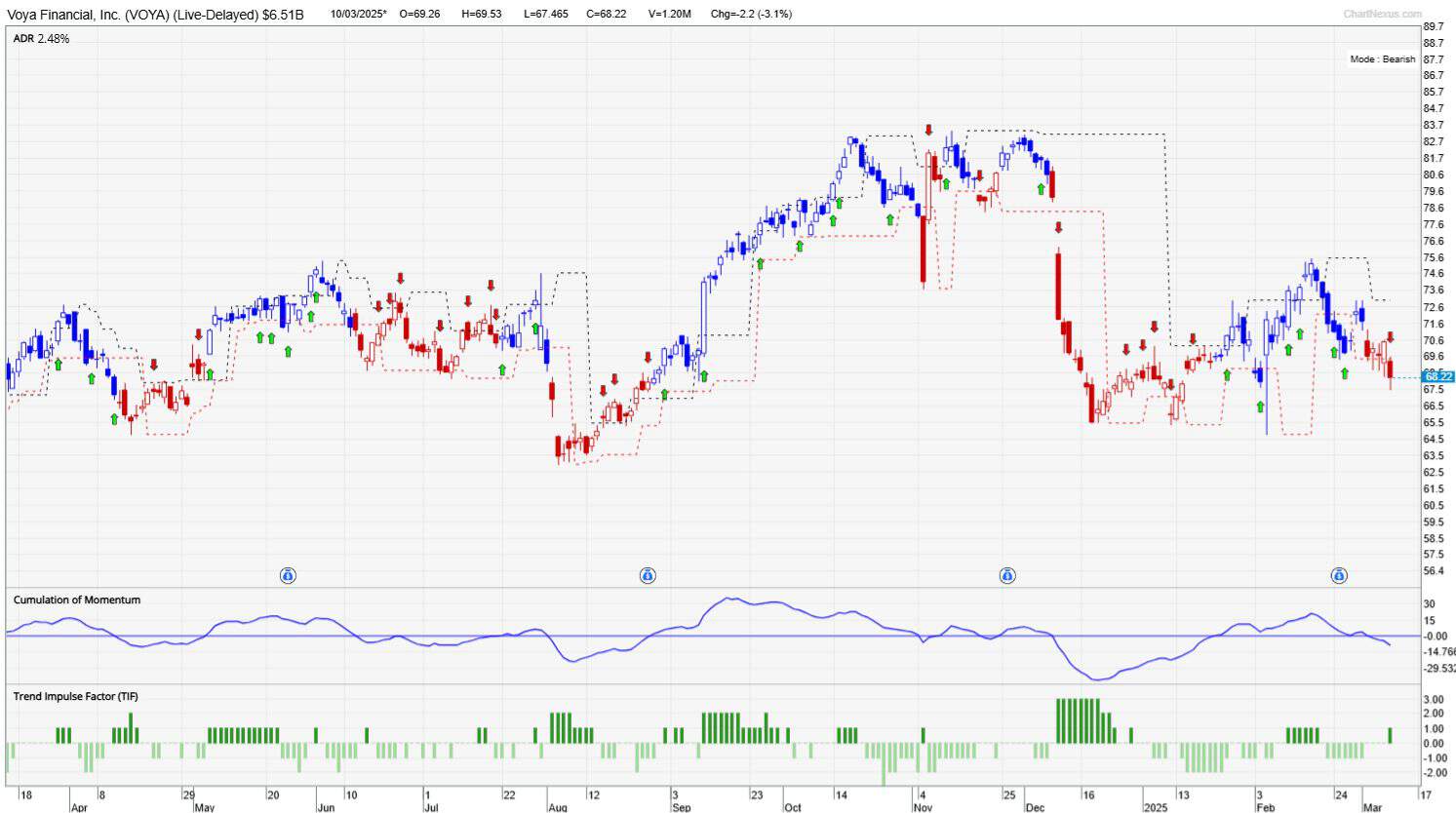The image size is (1456, 813).
Task: Select the Cumulation of Momentum panel label
Action: point(77,600)
